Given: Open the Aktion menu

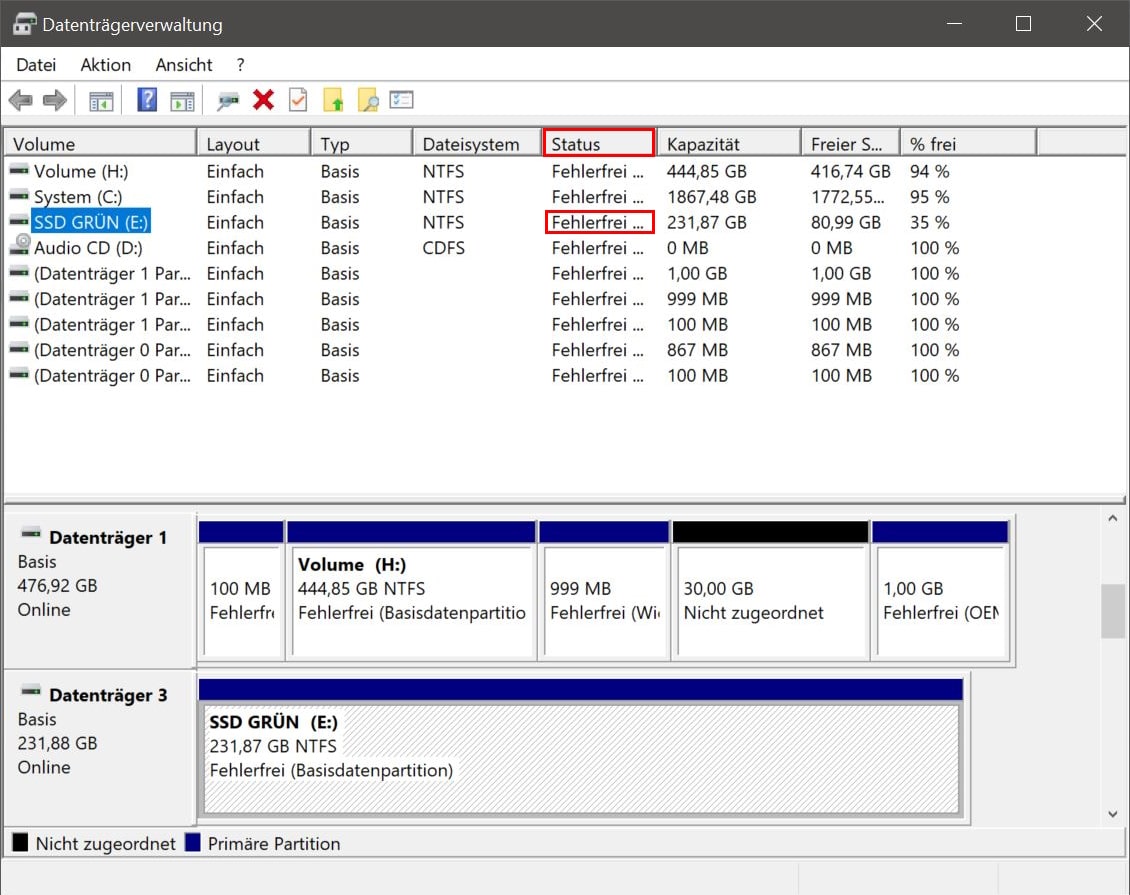Looking at the screenshot, I should pyautogui.click(x=105, y=65).
